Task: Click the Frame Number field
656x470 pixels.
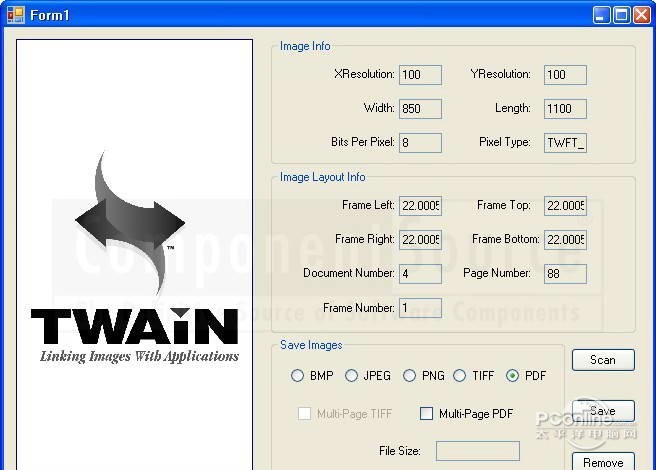Action: tap(420, 308)
